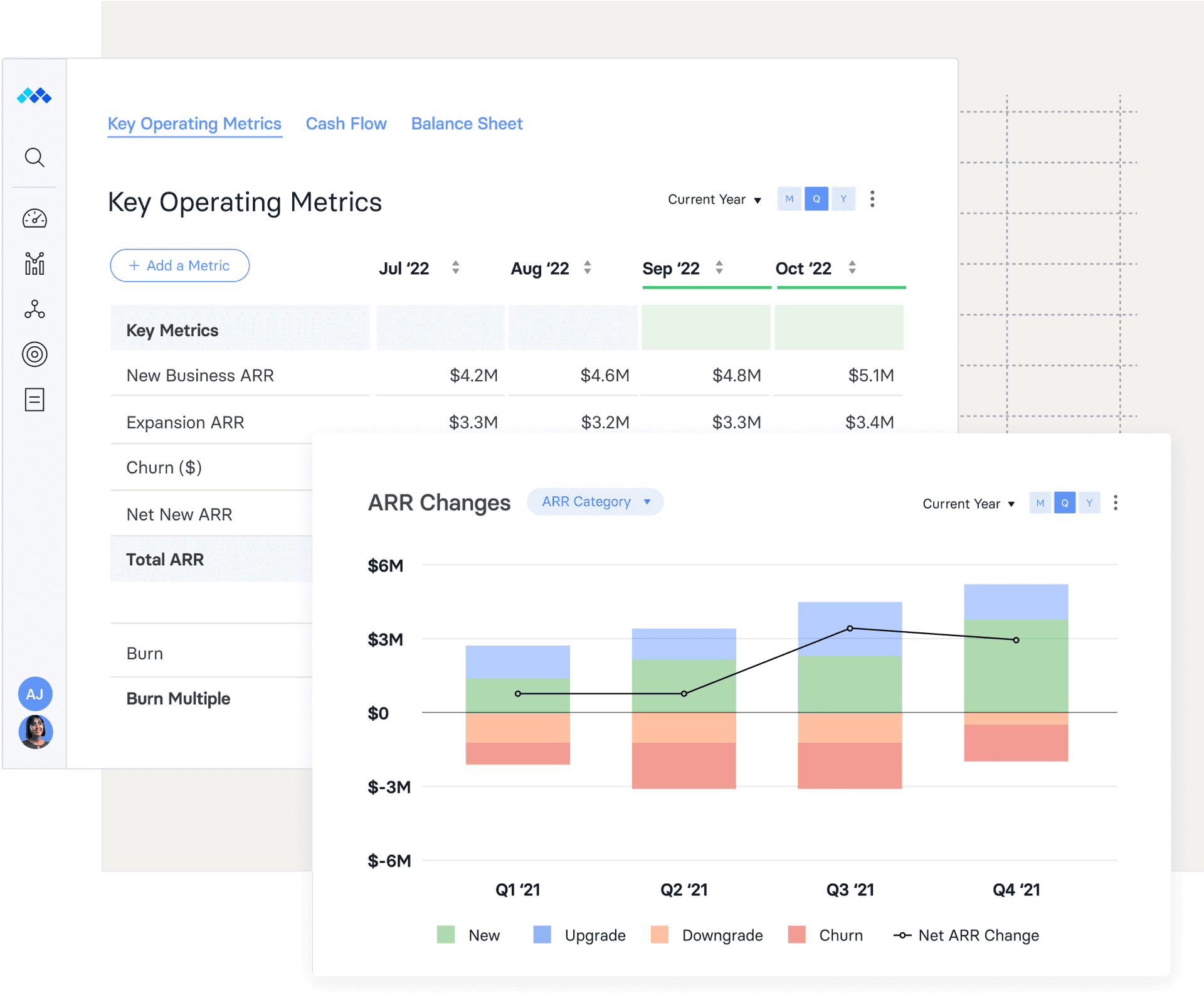Screen dimensions: 1204x1005
Task: Click the green New legend swatch
Action: (446, 935)
